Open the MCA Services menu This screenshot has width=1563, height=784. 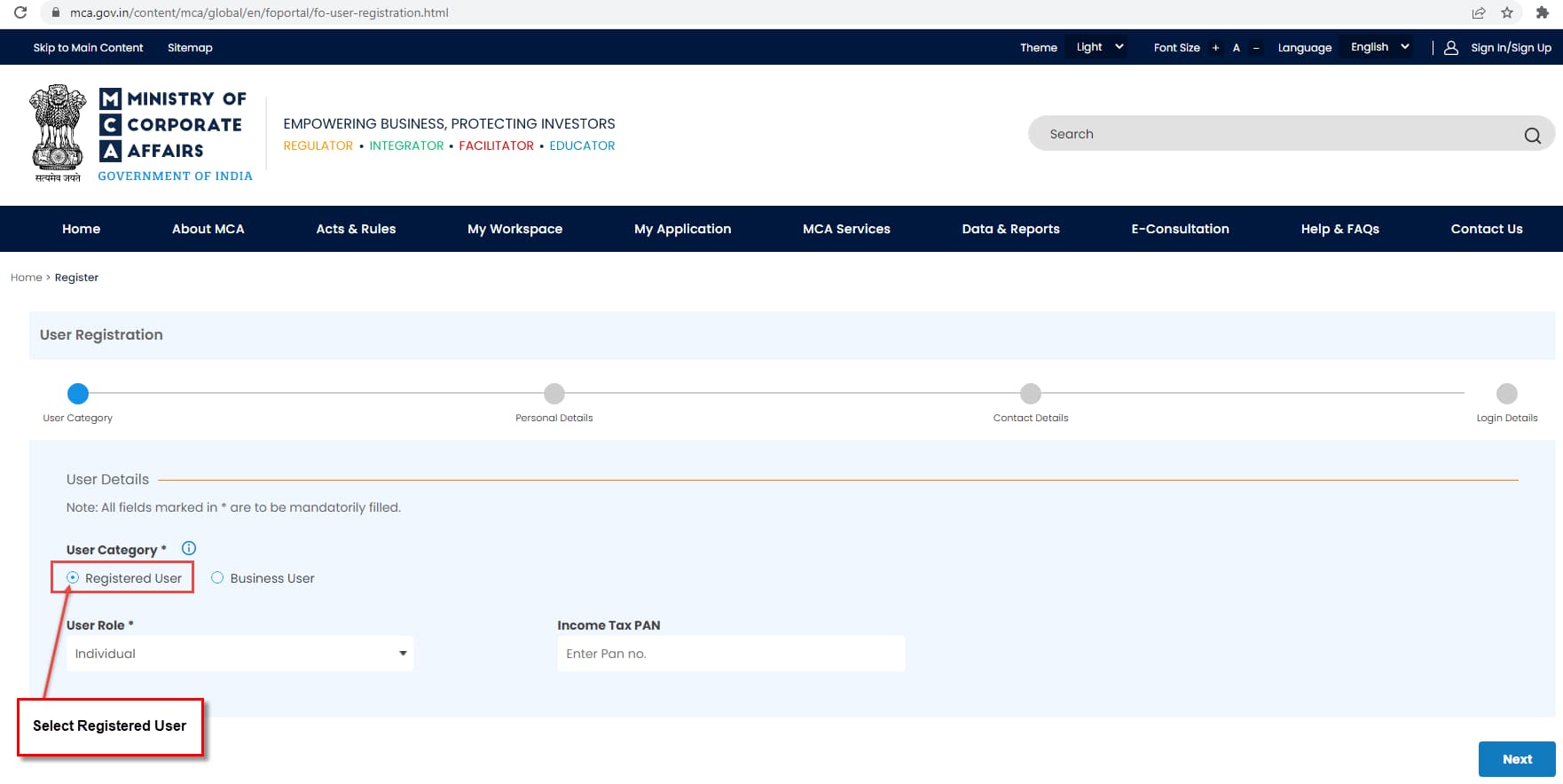[x=846, y=229]
